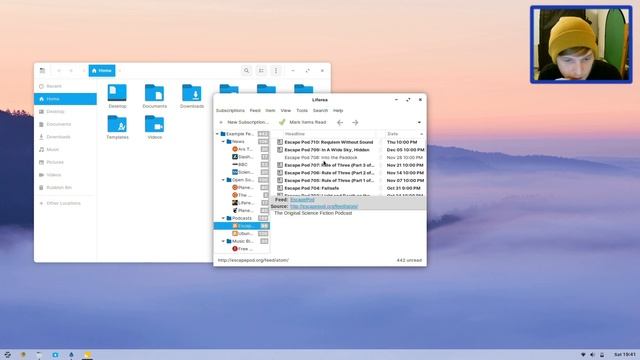Click the Home path button in Files

click(102, 71)
